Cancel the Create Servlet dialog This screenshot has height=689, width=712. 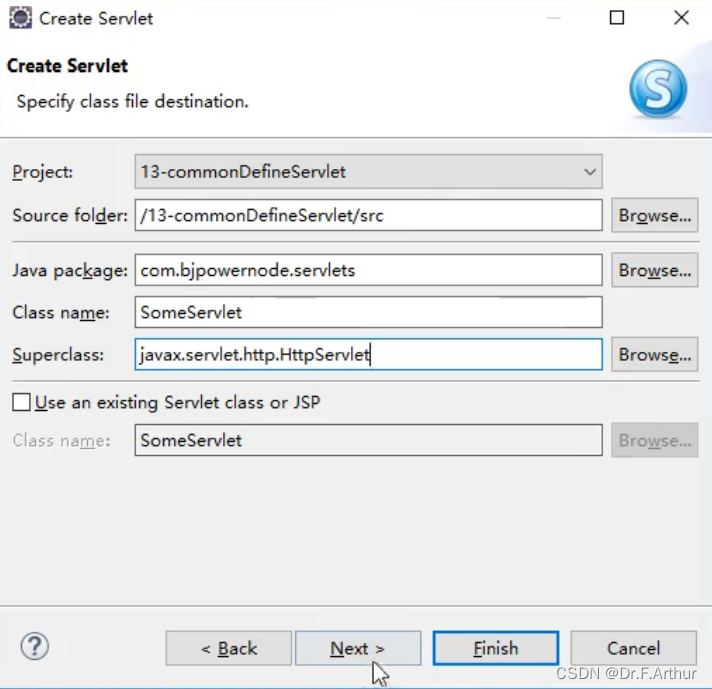point(633,648)
